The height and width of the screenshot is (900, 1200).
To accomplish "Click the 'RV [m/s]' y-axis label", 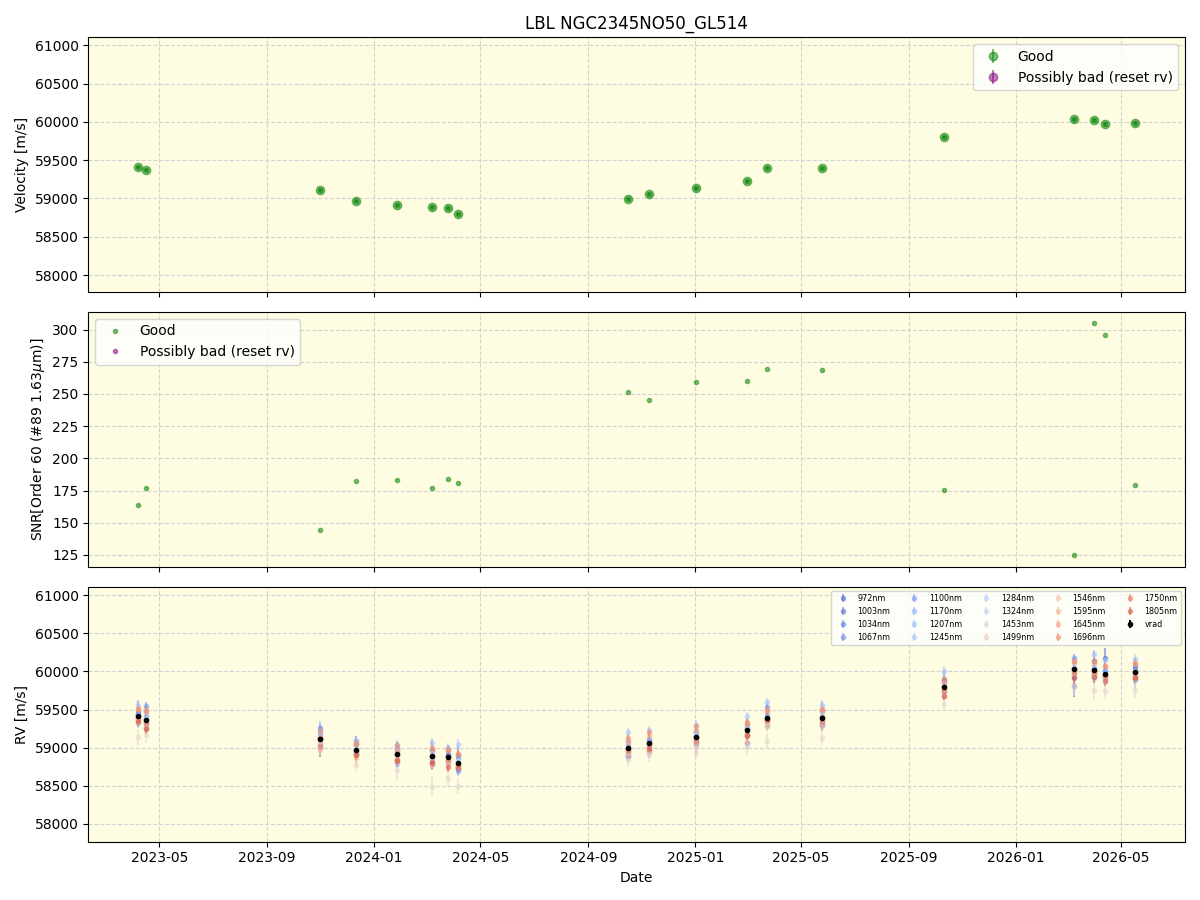I will (x=21, y=715).
